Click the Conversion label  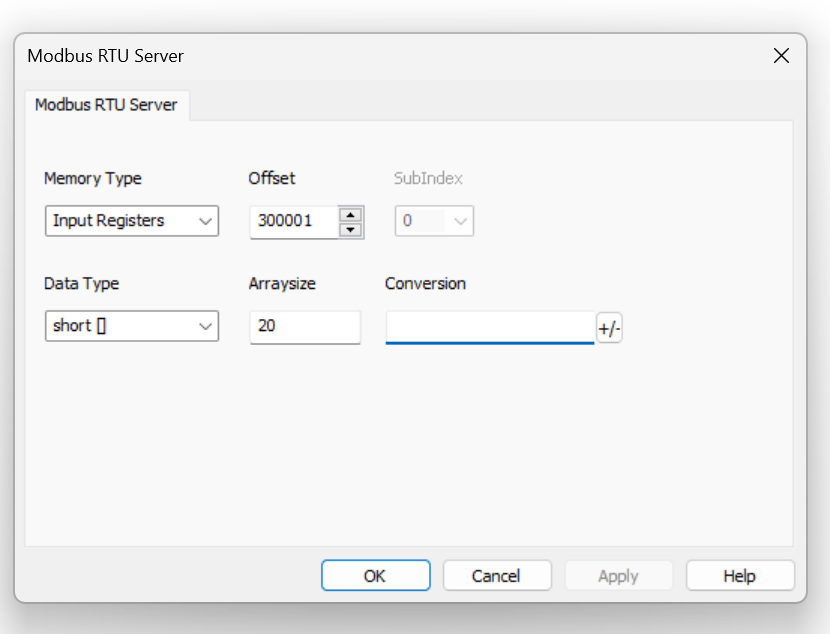pos(425,284)
